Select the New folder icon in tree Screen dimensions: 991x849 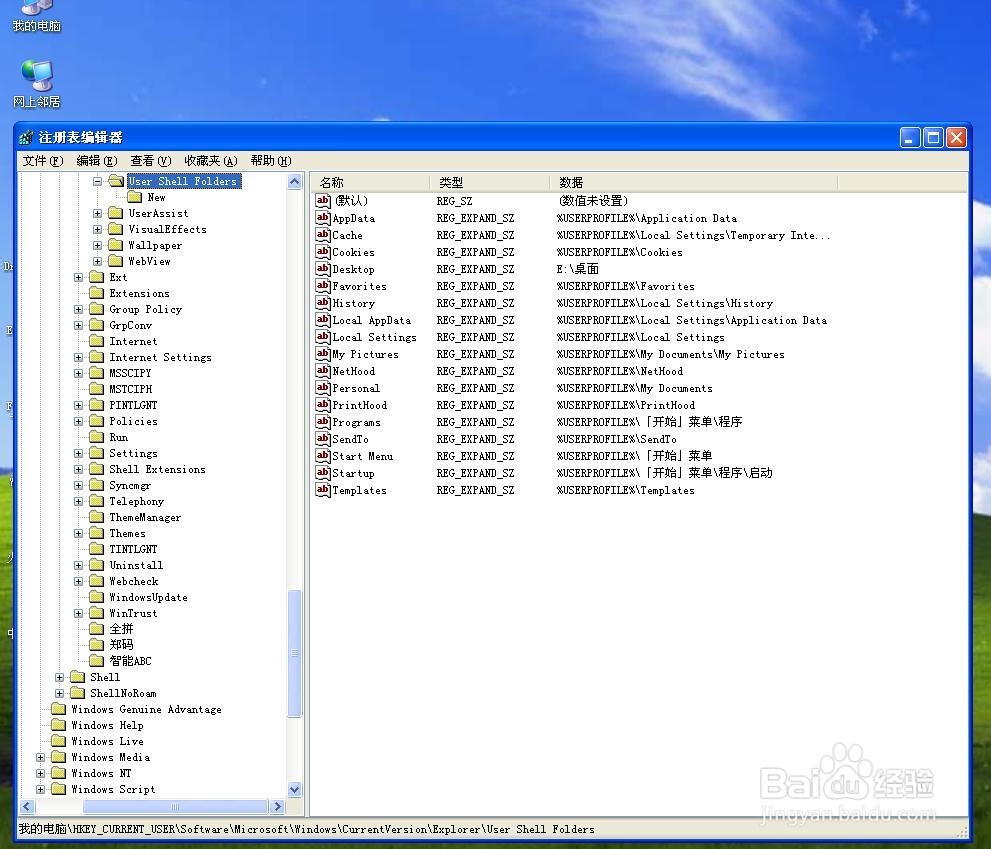tap(135, 197)
